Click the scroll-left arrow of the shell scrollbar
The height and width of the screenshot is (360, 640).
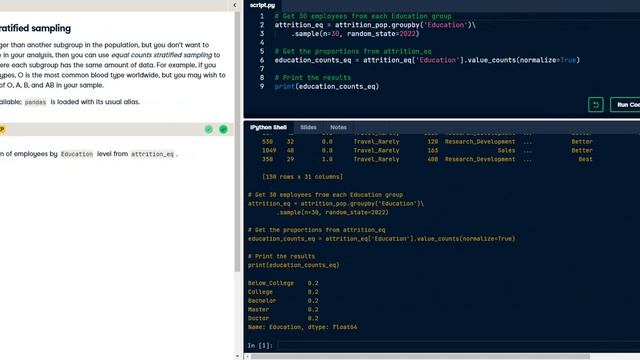point(247,356)
